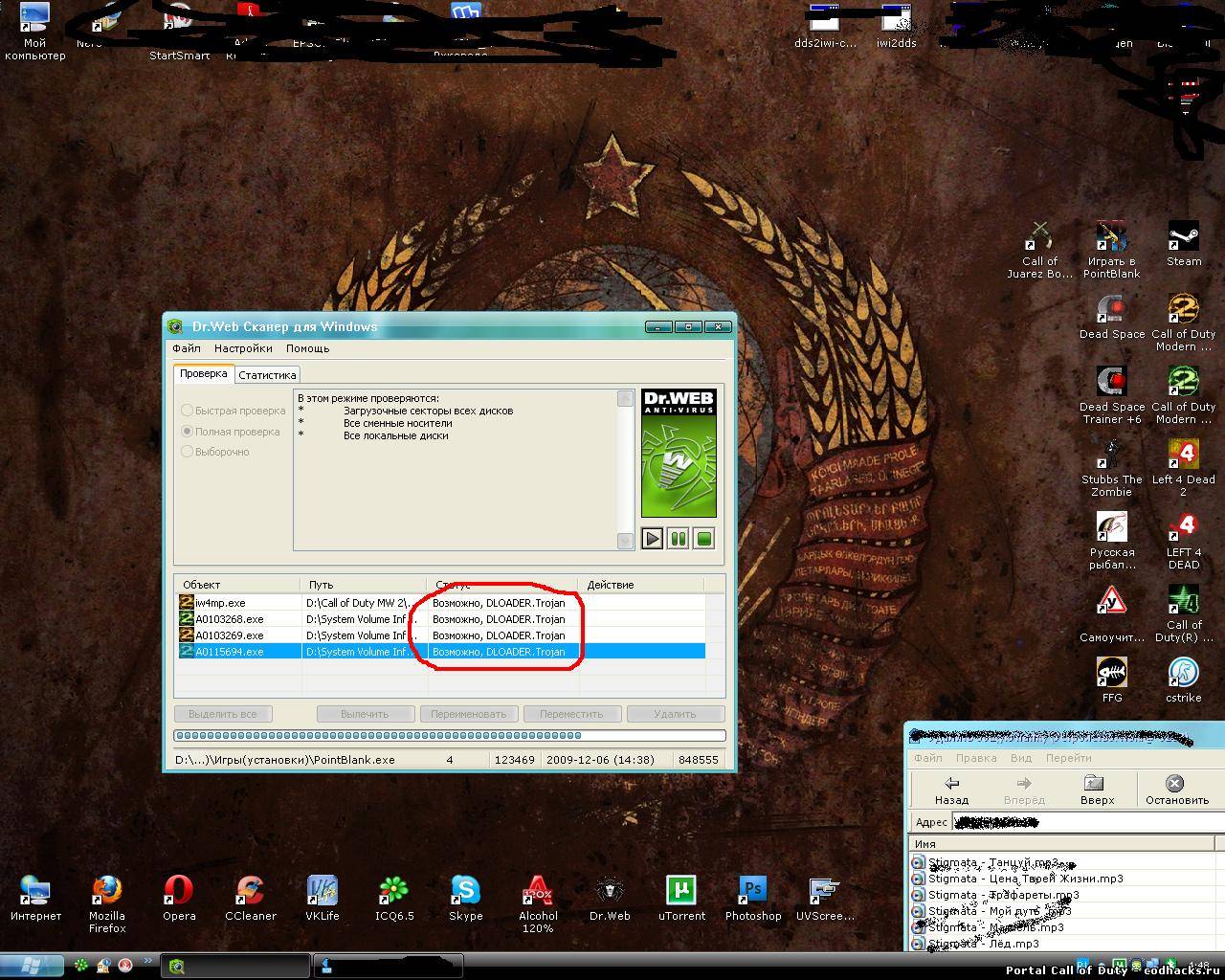Viewport: 1225px width, 980px height.
Task: Open the iwi2dds desktop icon
Action: (897, 26)
